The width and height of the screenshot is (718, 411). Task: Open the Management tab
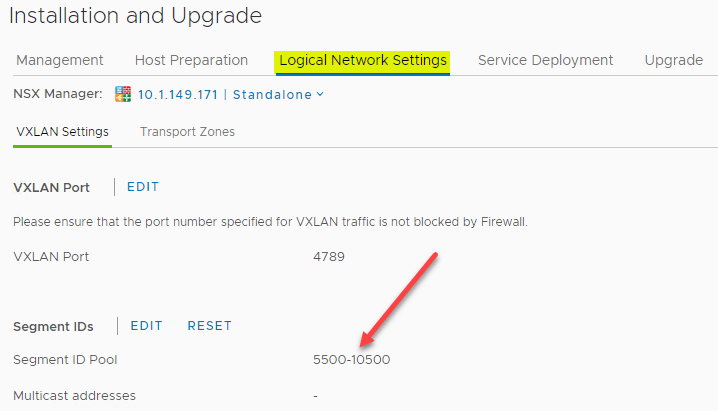pyautogui.click(x=60, y=60)
